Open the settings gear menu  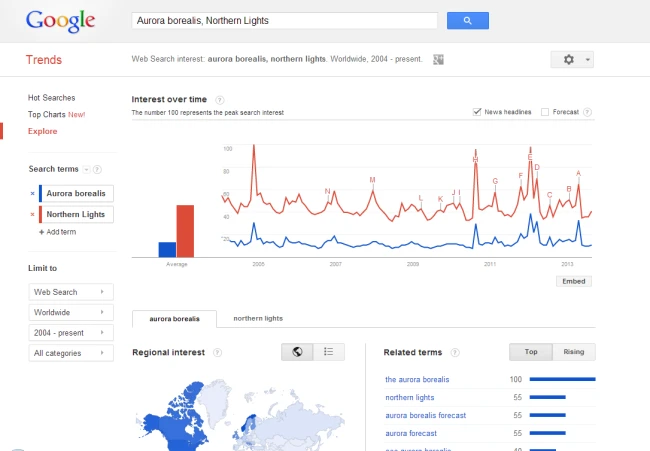pyautogui.click(x=568, y=60)
